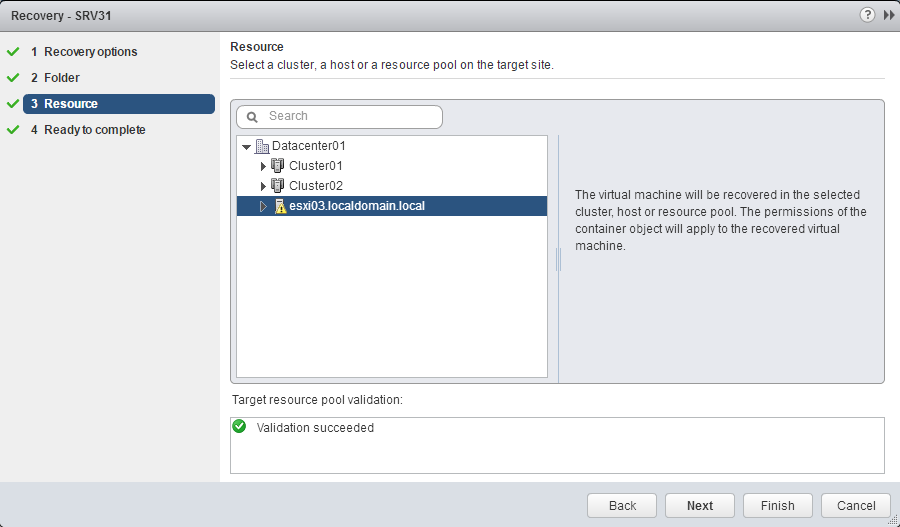Go to step 1 Recovery options
Image resolution: width=900 pixels, height=527 pixels.
(90, 52)
